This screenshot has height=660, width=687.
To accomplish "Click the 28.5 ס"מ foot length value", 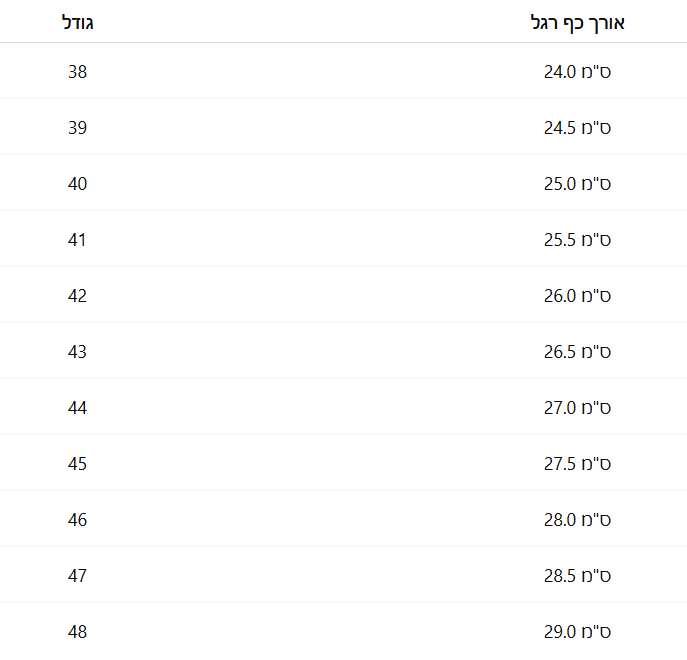I will pos(577,575).
